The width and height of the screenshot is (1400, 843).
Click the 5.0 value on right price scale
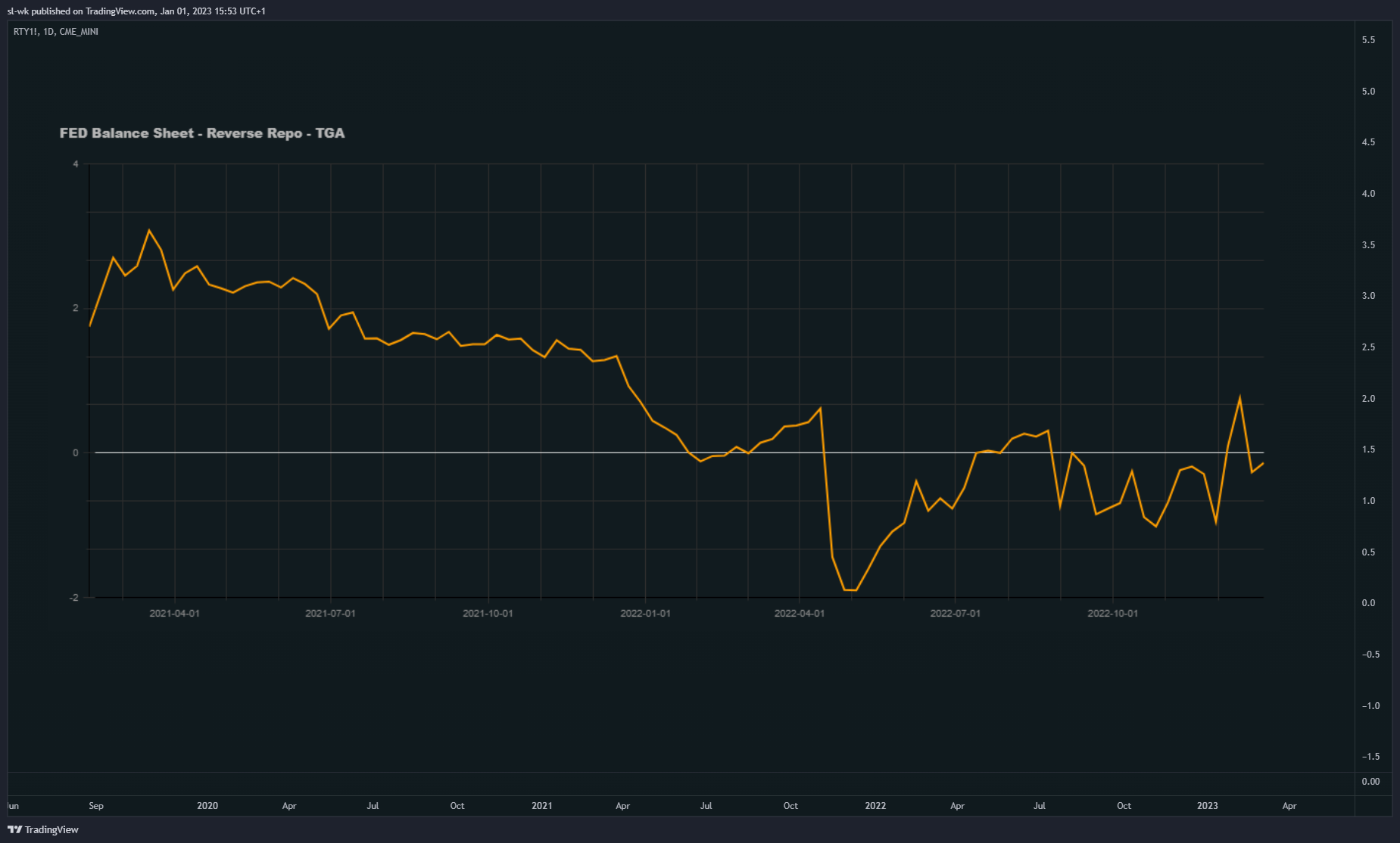[x=1368, y=92]
